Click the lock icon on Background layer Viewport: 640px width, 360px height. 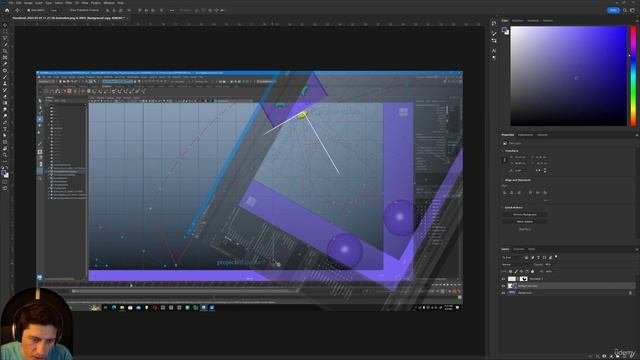click(630, 293)
